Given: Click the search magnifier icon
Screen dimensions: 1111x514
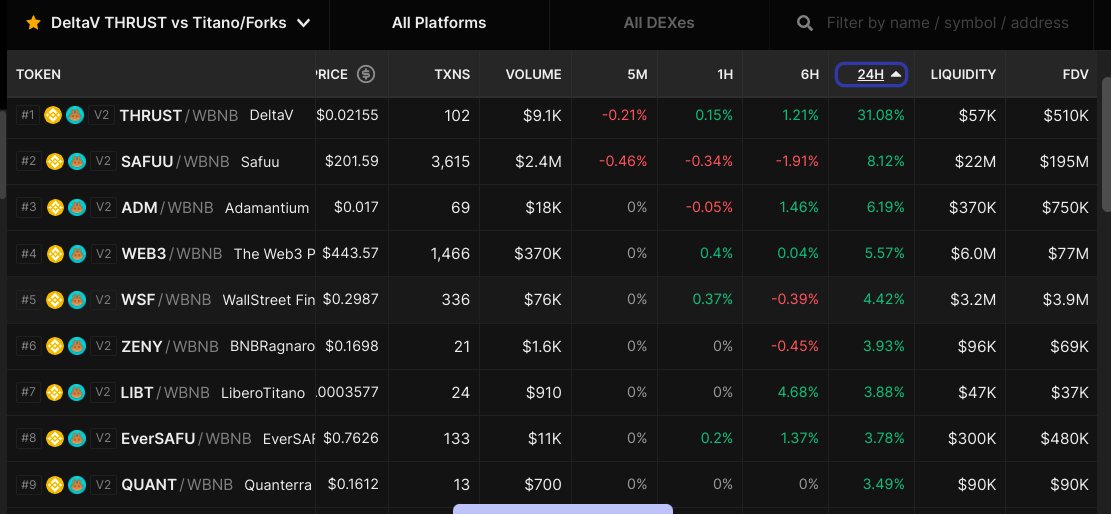Looking at the screenshot, I should [804, 23].
